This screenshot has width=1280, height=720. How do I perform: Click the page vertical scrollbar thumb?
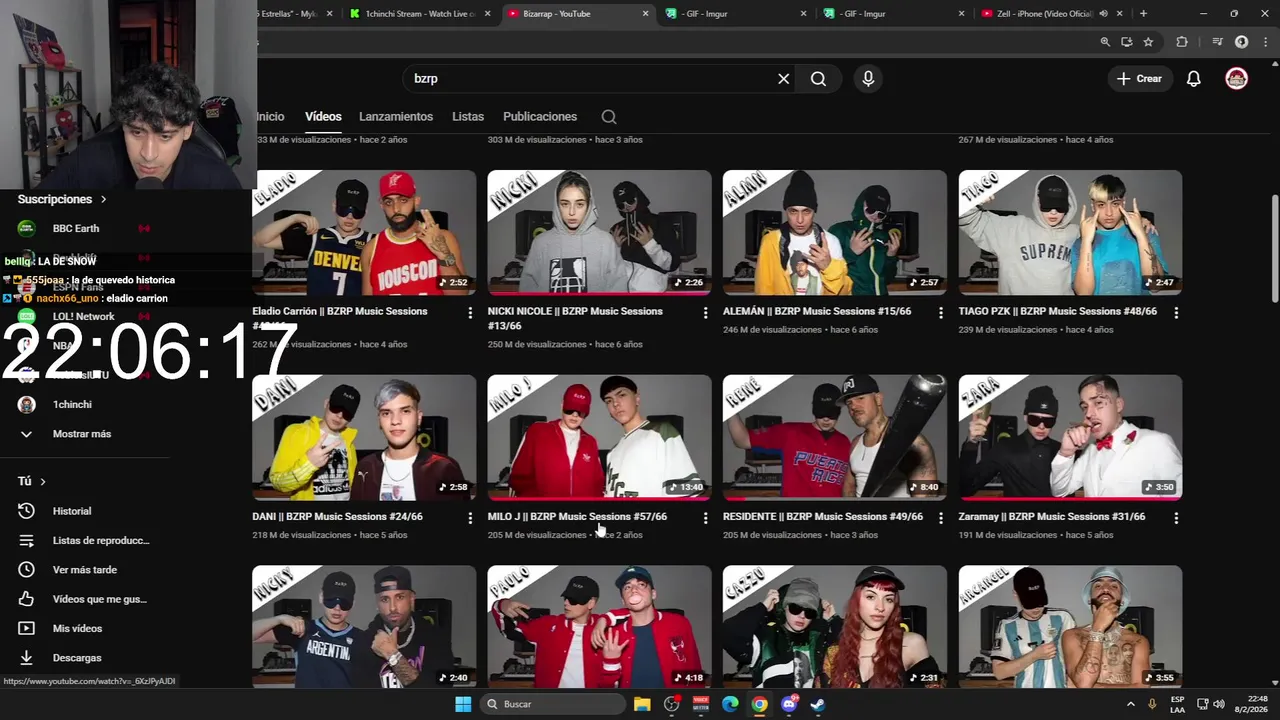[x=1274, y=248]
